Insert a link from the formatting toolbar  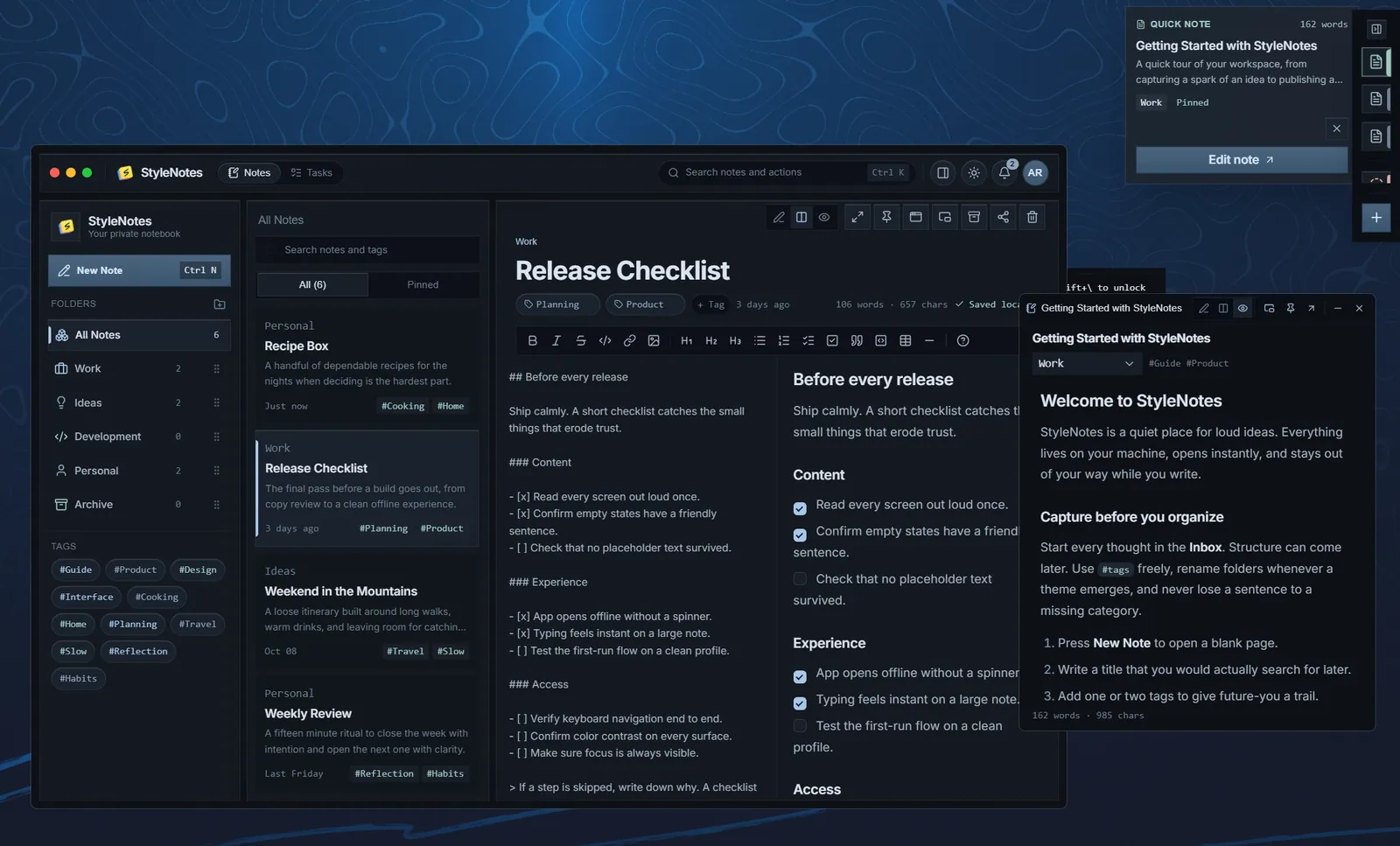click(629, 340)
